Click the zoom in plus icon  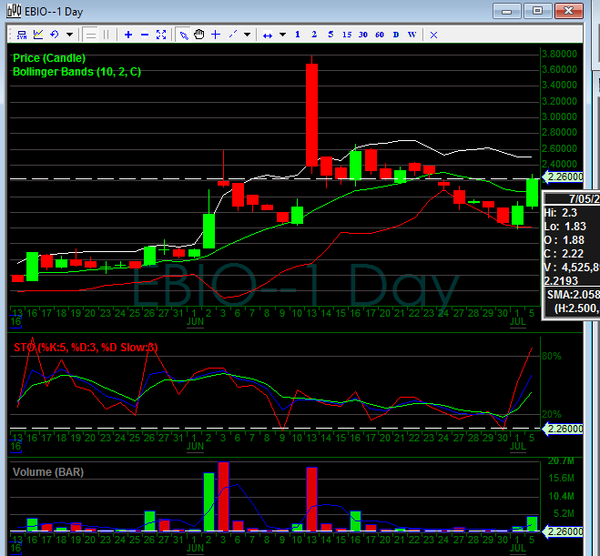click(128, 35)
